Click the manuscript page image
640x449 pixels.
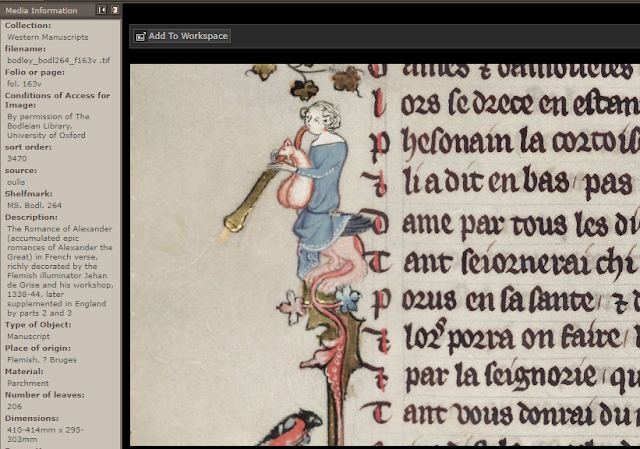(384, 255)
